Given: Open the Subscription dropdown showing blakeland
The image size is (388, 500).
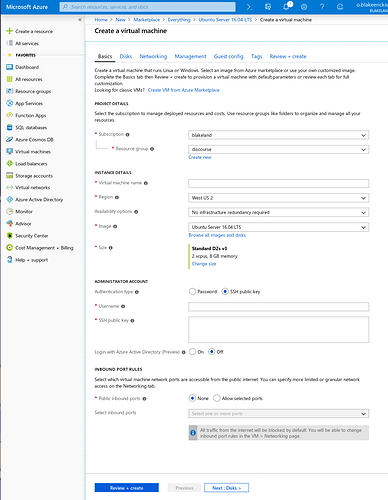Looking at the screenshot, I should pos(279,135).
